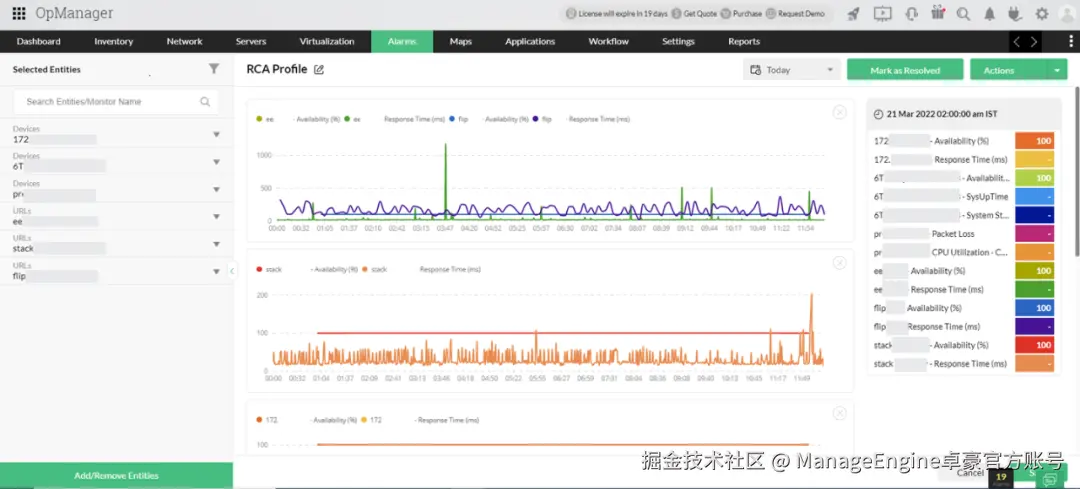Open the Today date range dropdown
1080x489 pixels.
click(792, 70)
